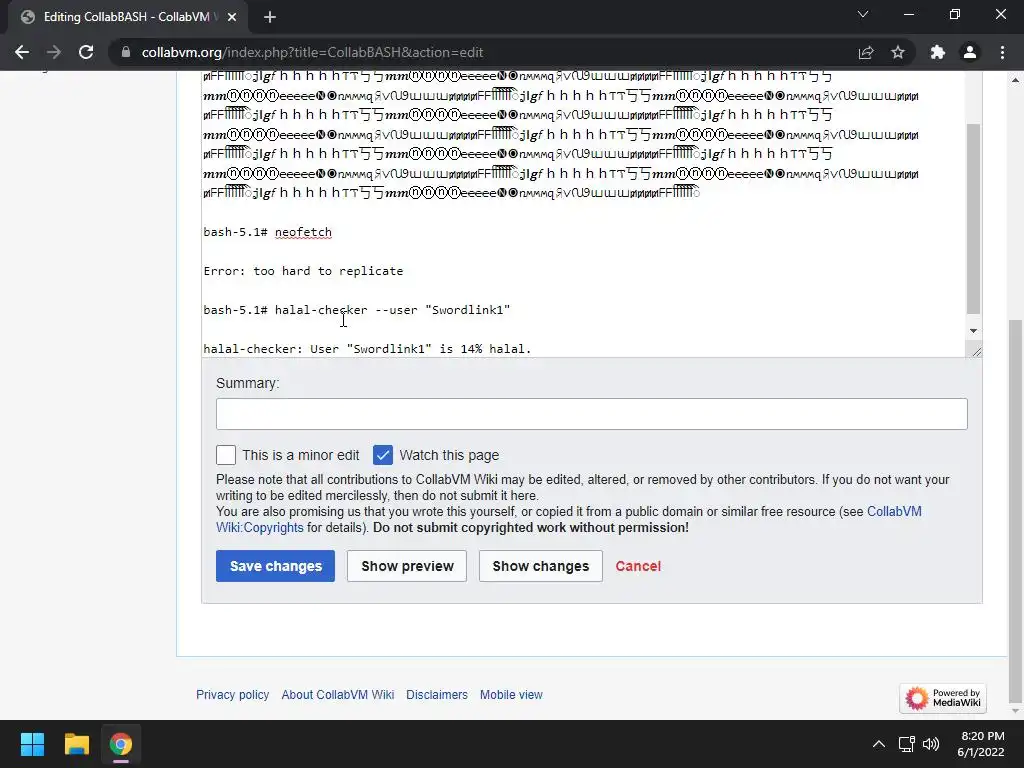Click the halal-checker --user command line
This screenshot has width=1024, height=768.
pos(357,310)
